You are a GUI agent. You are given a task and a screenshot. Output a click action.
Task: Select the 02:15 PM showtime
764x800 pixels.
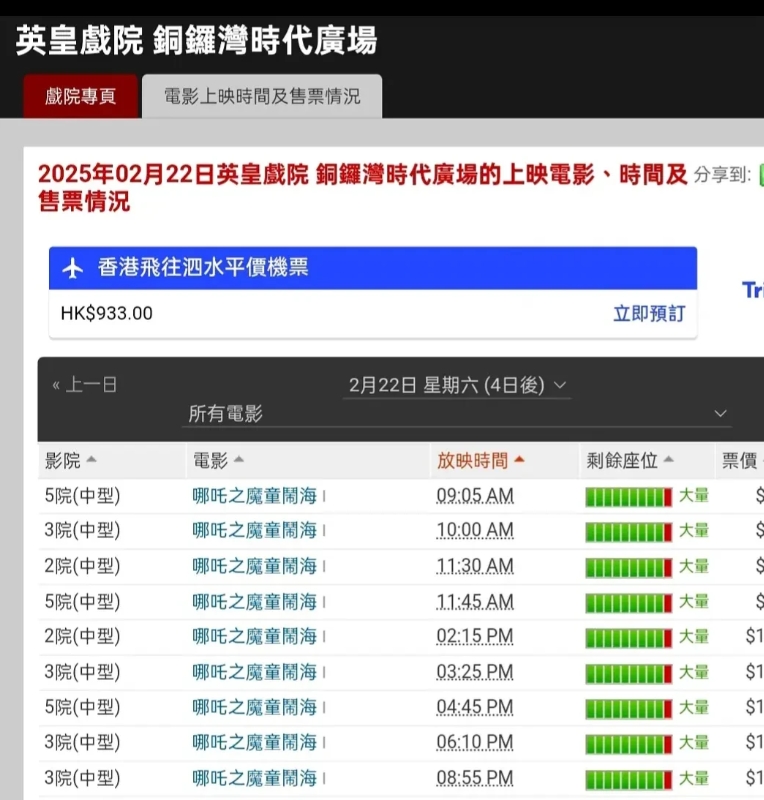coord(475,637)
